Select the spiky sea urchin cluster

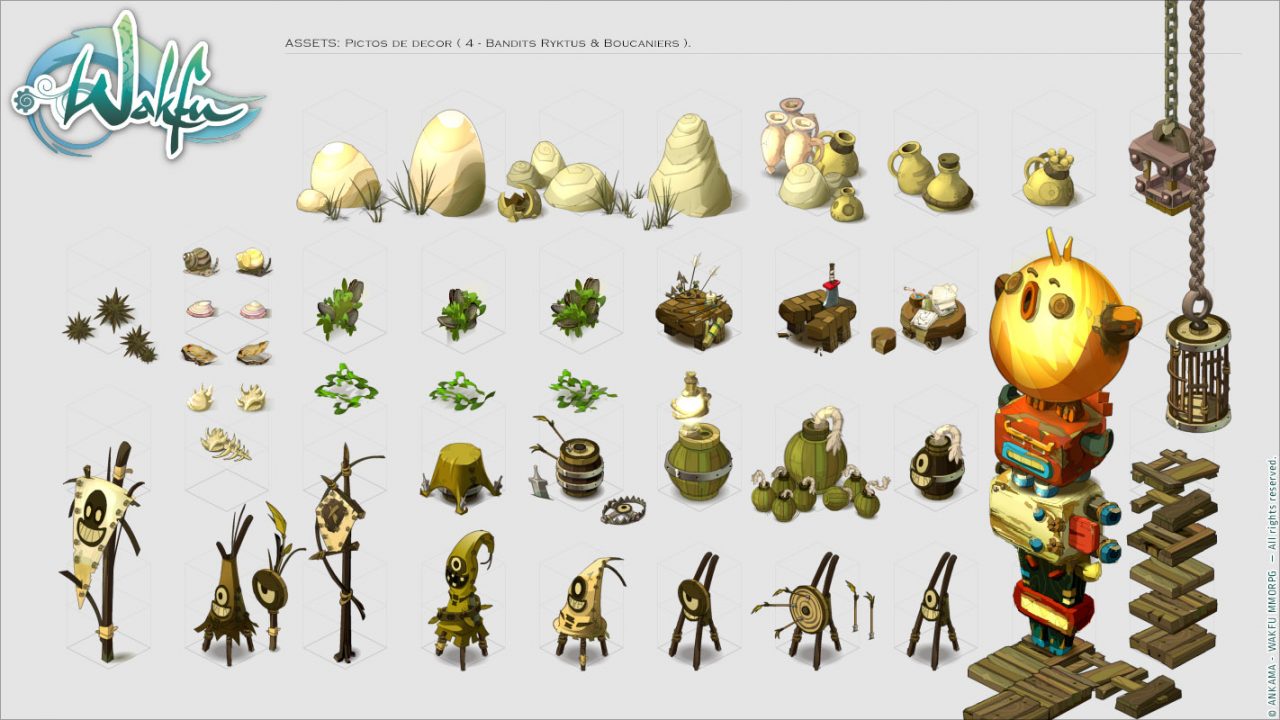point(112,327)
